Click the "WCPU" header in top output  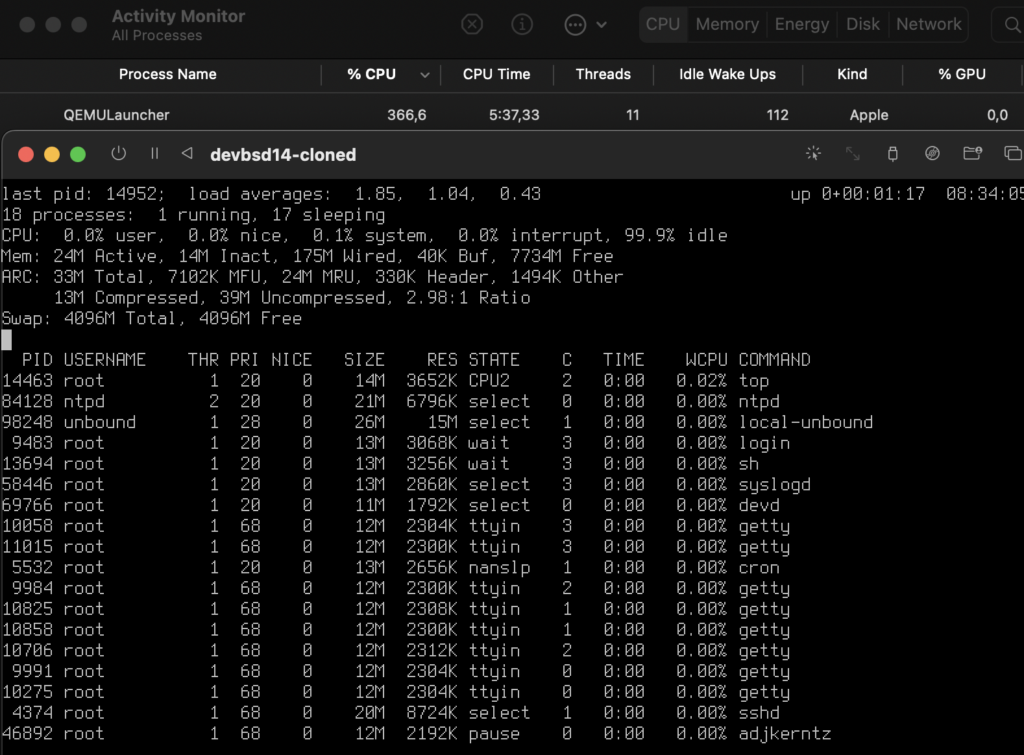pos(707,360)
